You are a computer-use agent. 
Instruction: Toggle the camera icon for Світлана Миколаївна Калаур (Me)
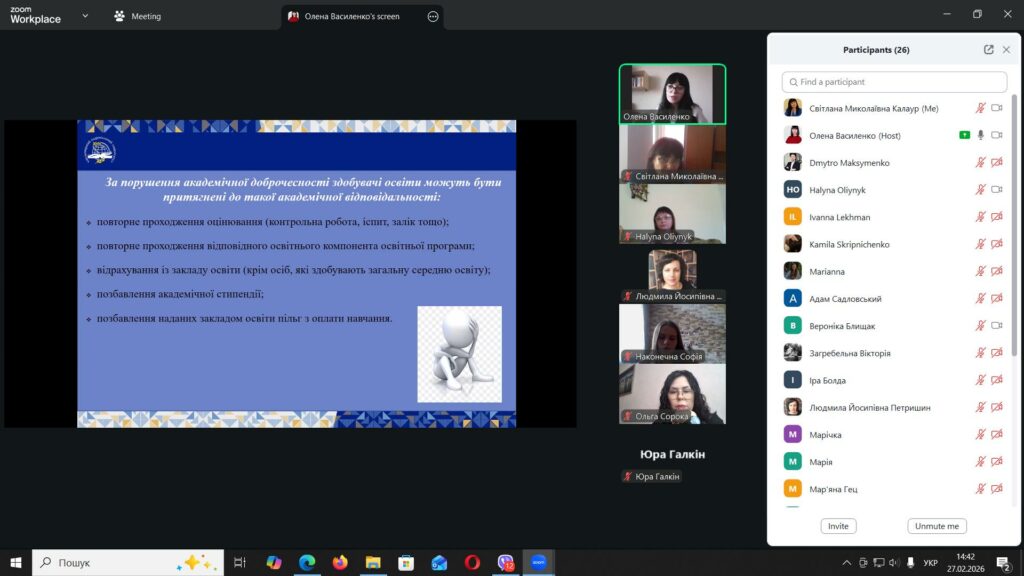[996, 108]
